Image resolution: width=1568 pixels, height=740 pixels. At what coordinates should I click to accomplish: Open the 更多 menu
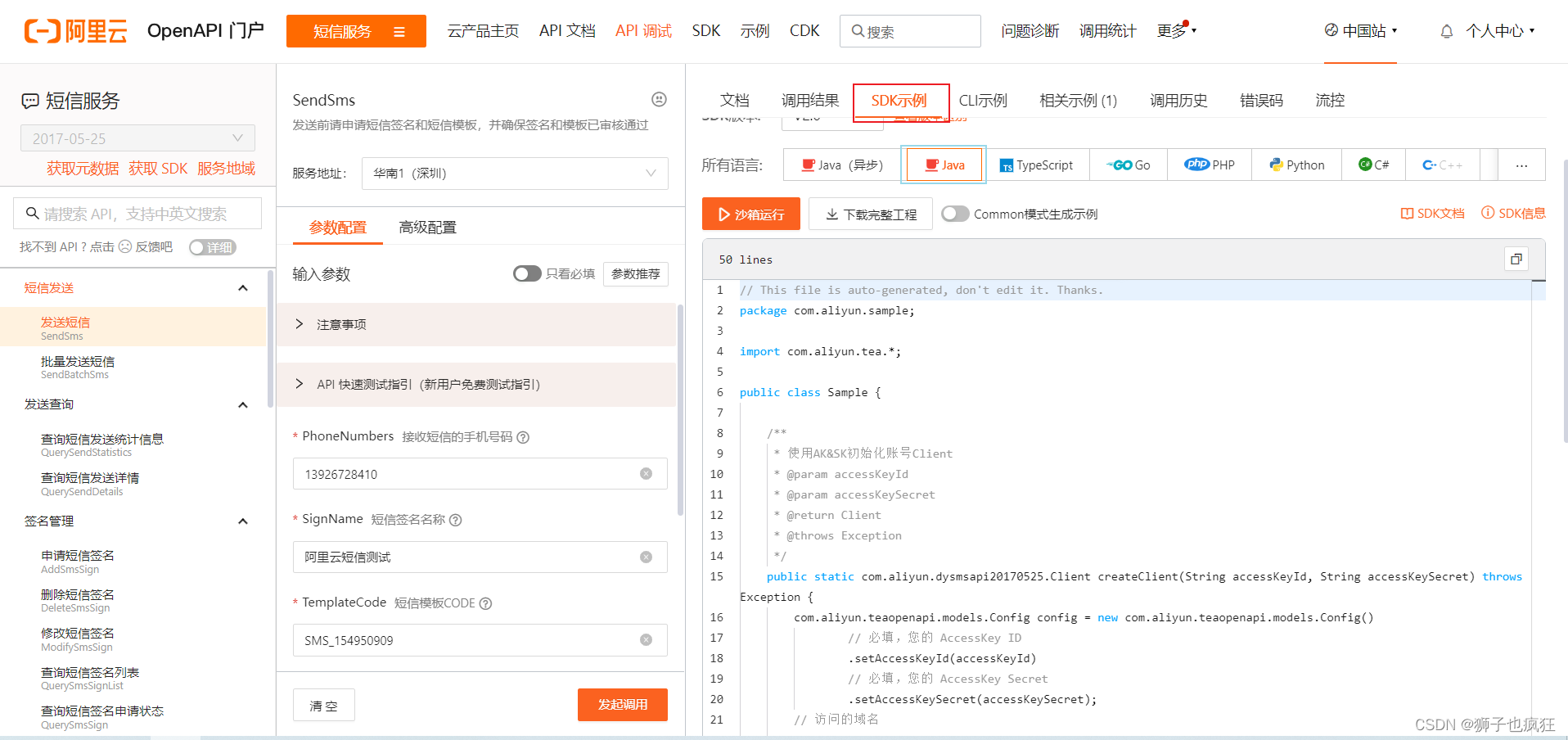1176,31
